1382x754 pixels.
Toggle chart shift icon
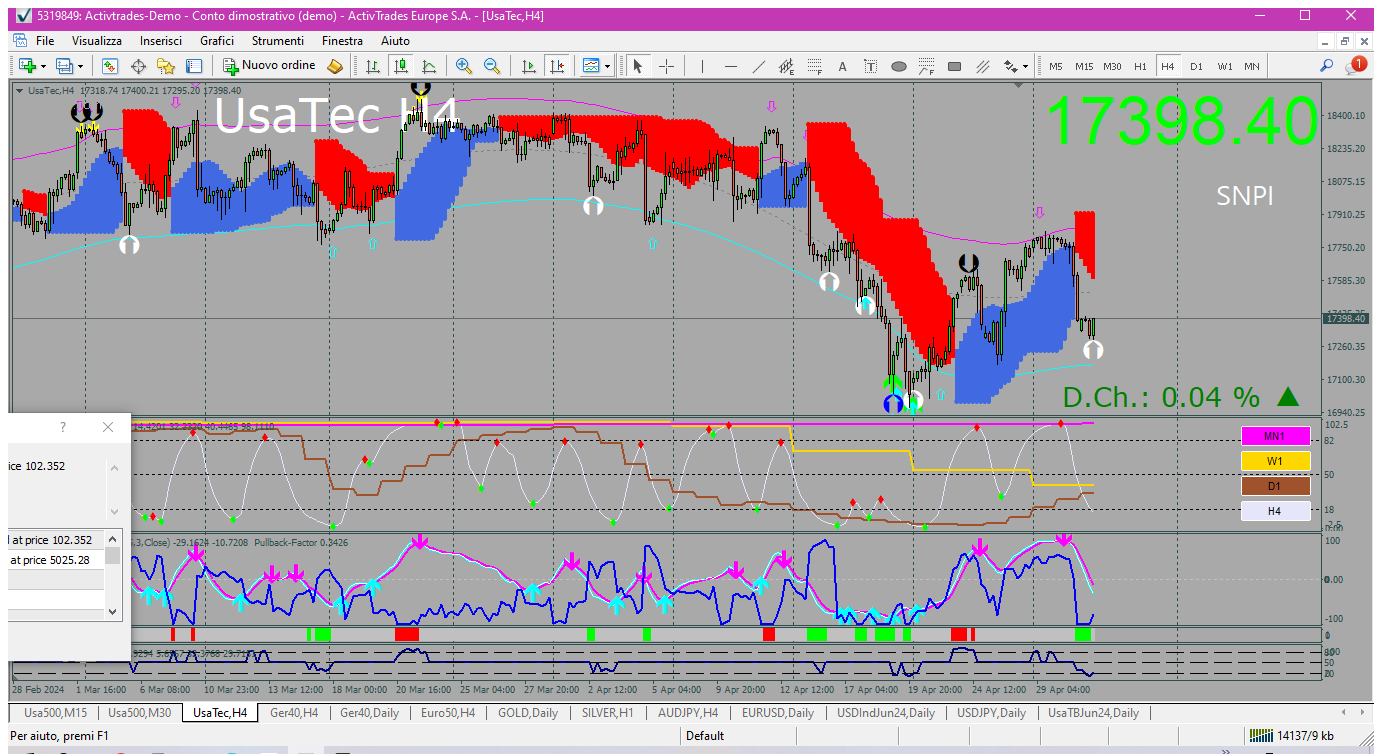click(x=557, y=66)
